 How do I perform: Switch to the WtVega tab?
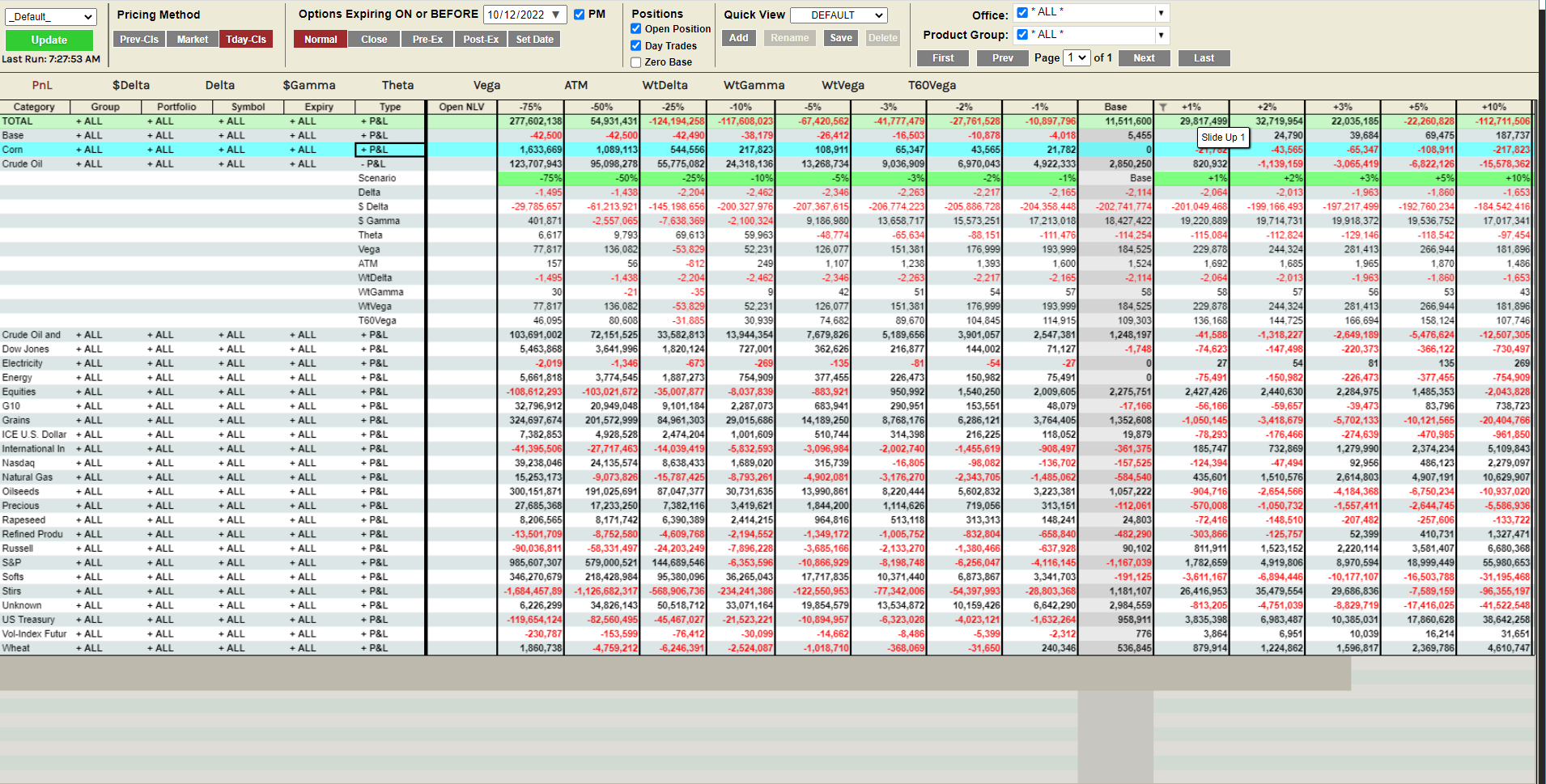[843, 85]
